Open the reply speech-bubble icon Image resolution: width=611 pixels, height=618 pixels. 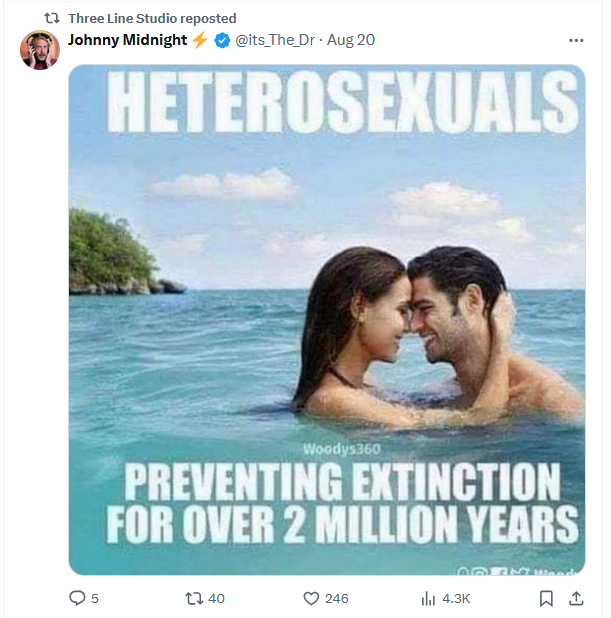pos(77,598)
